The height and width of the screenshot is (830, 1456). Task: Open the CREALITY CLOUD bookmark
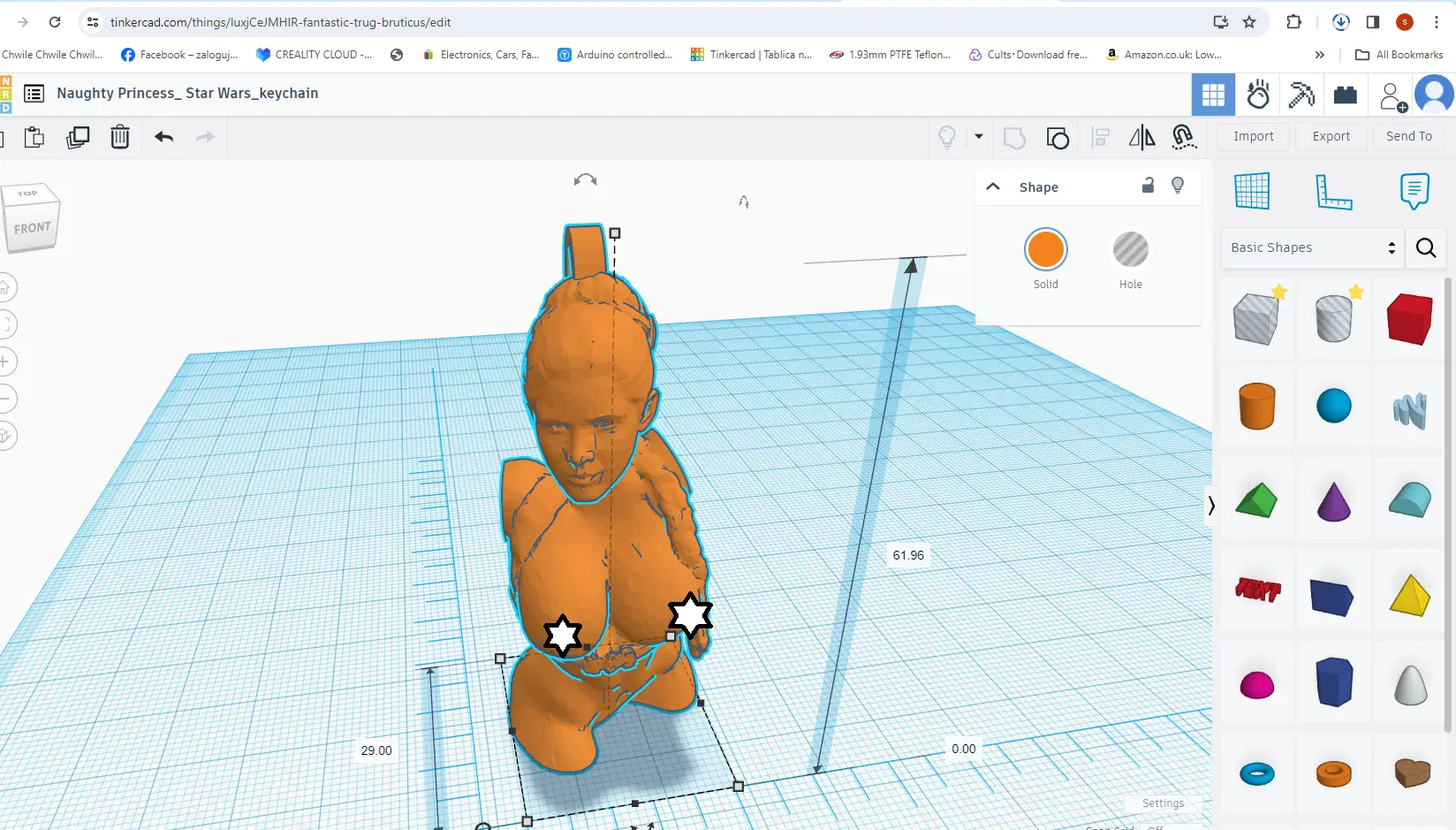314,55
